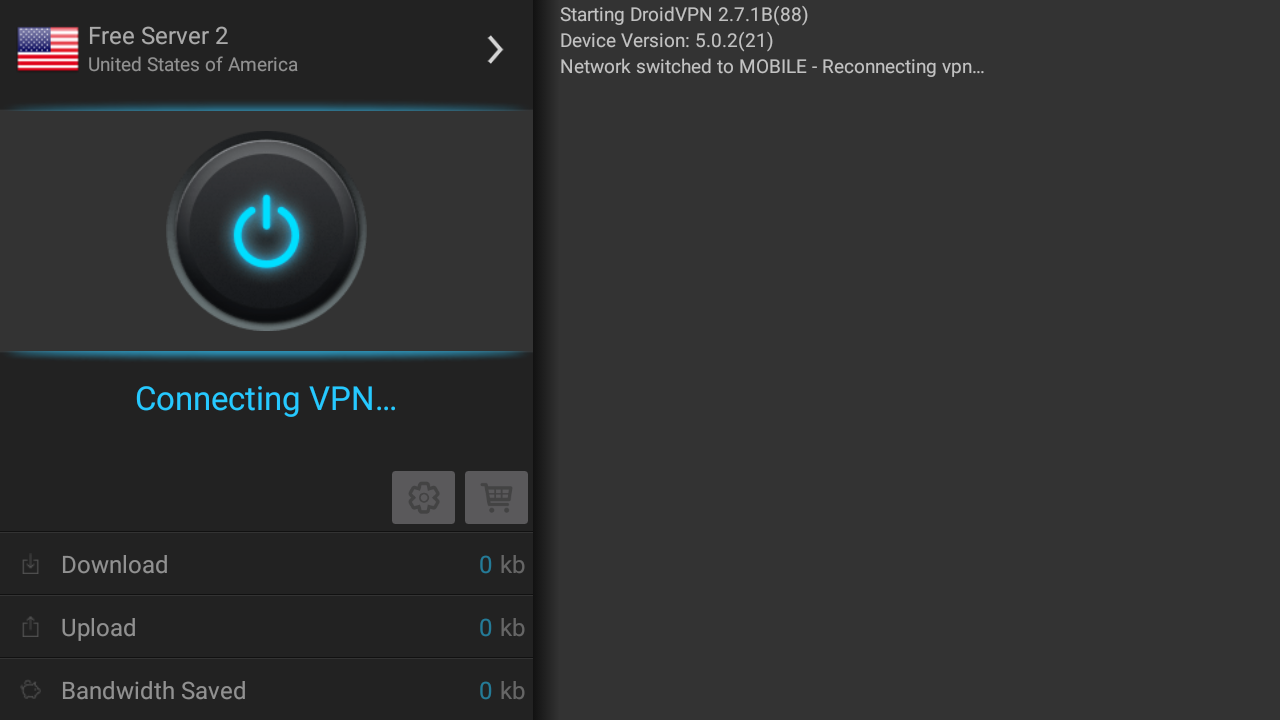
Task: Click the Upload 0 kb value
Action: (501, 628)
